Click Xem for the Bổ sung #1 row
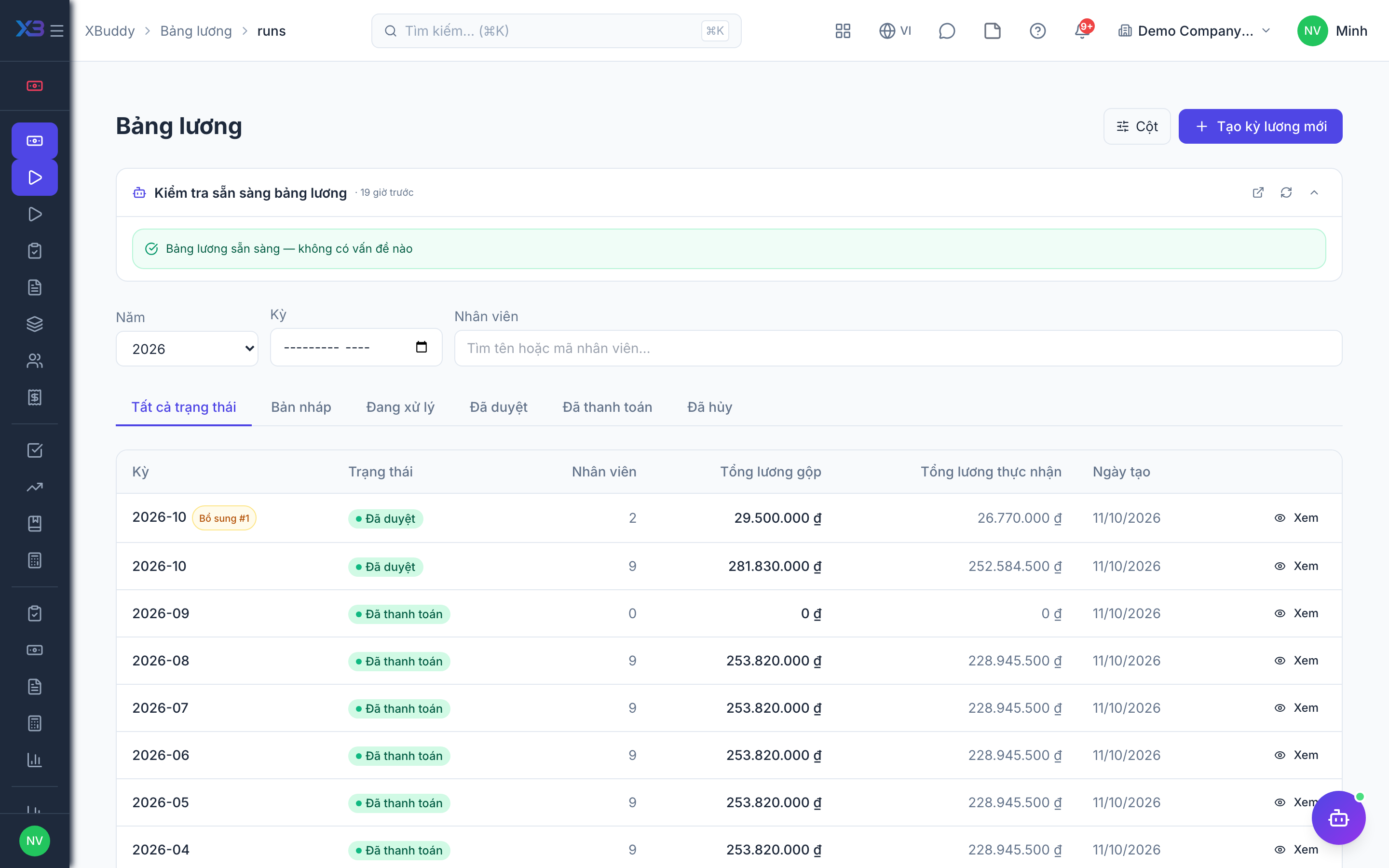 1296,518
